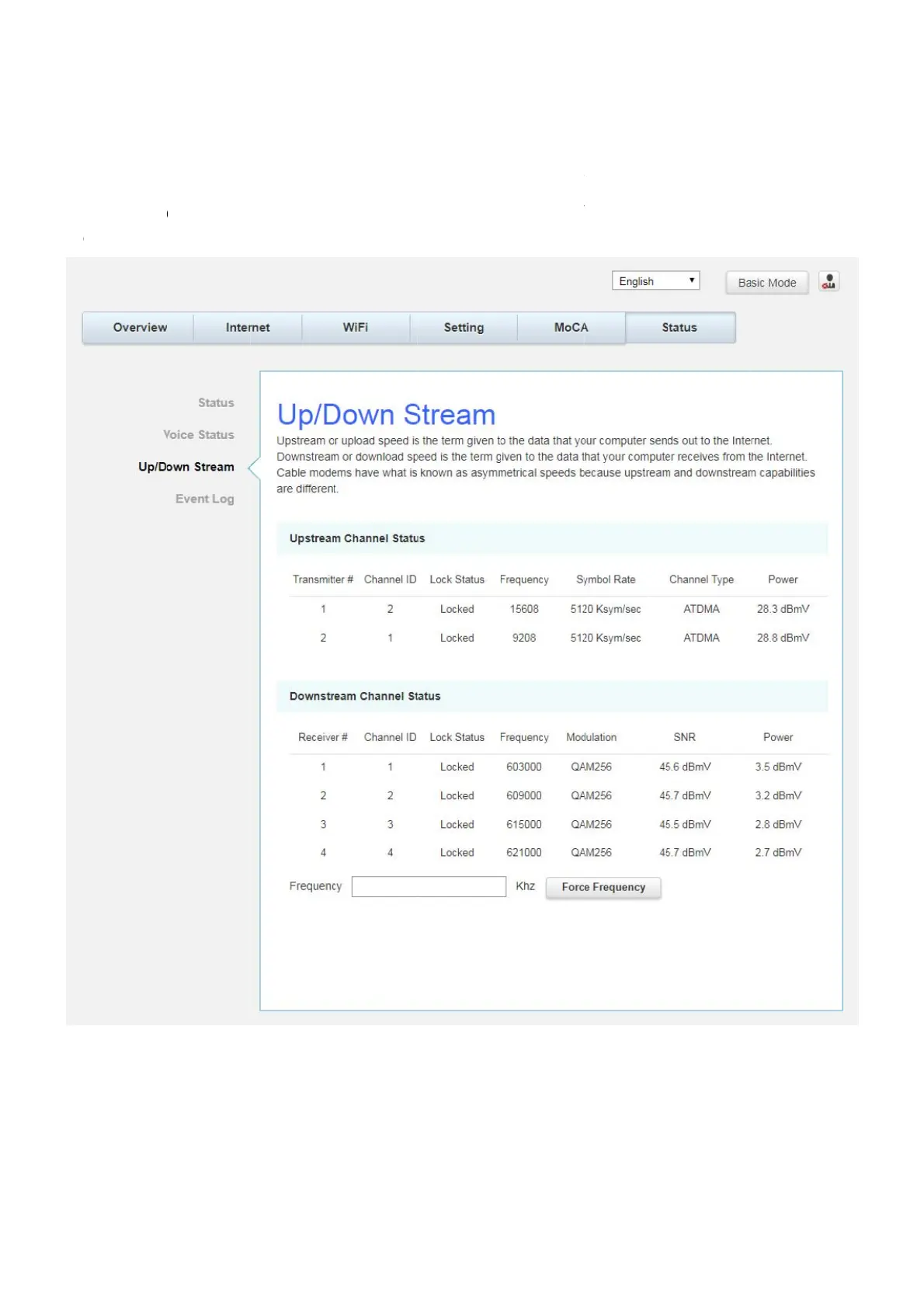Select Up/Down Stream in sidebar
The height and width of the screenshot is (1308, 924).
[186, 467]
